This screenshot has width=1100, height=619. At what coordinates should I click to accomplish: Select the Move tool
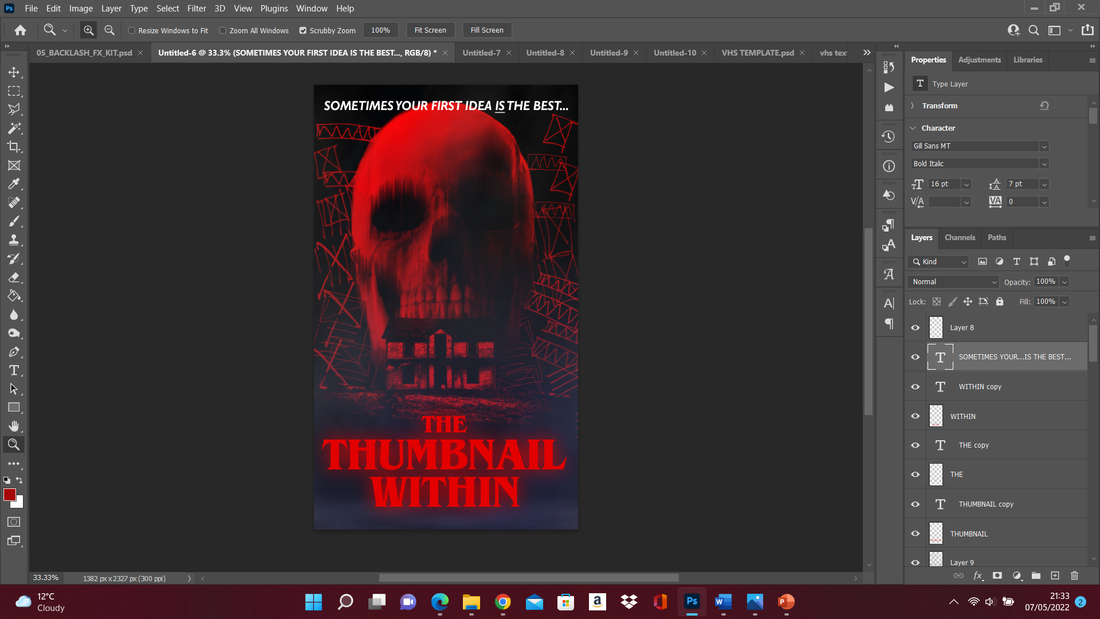point(14,72)
